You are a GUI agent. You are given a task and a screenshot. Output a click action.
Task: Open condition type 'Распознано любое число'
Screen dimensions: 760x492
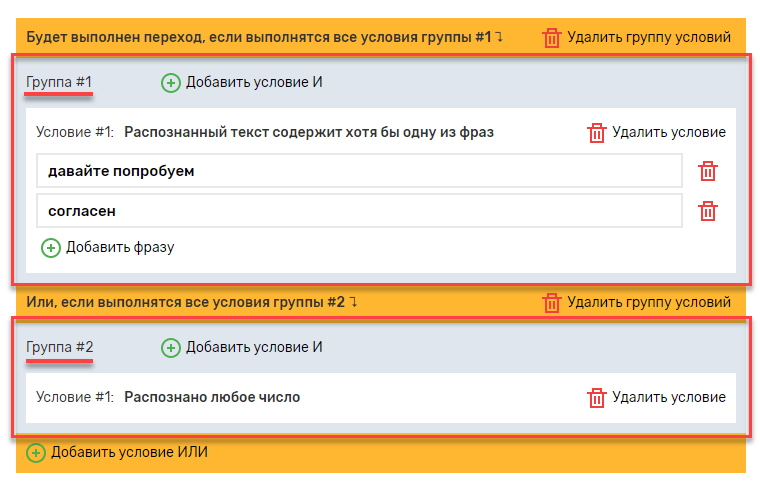pos(212,397)
